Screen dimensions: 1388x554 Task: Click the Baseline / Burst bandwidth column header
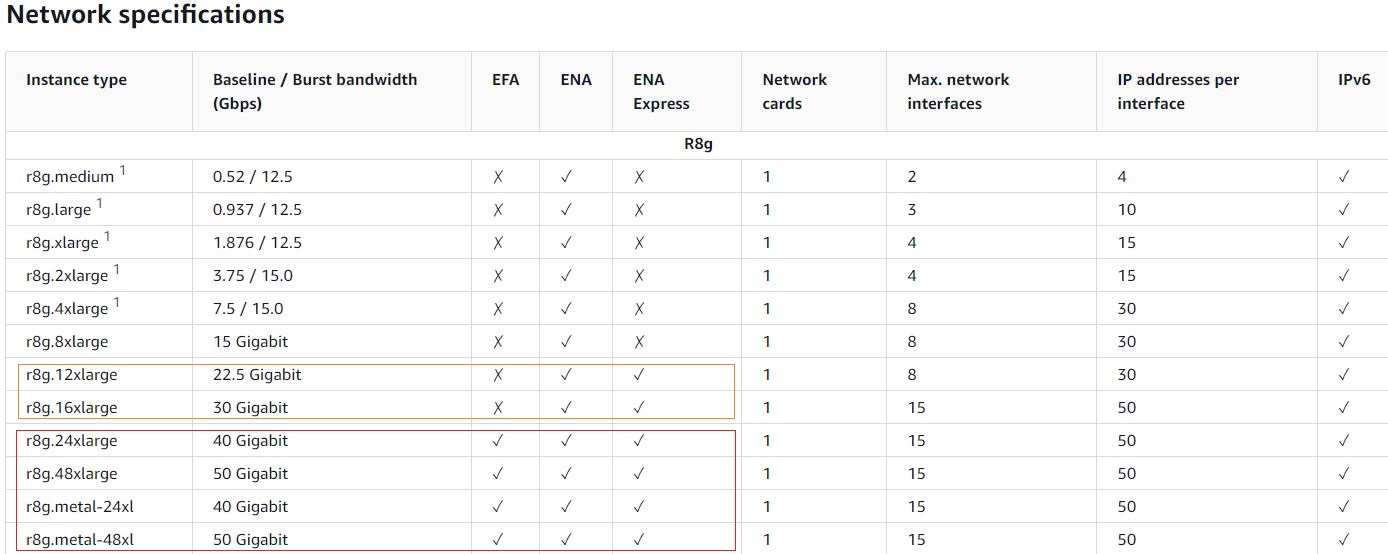point(315,91)
